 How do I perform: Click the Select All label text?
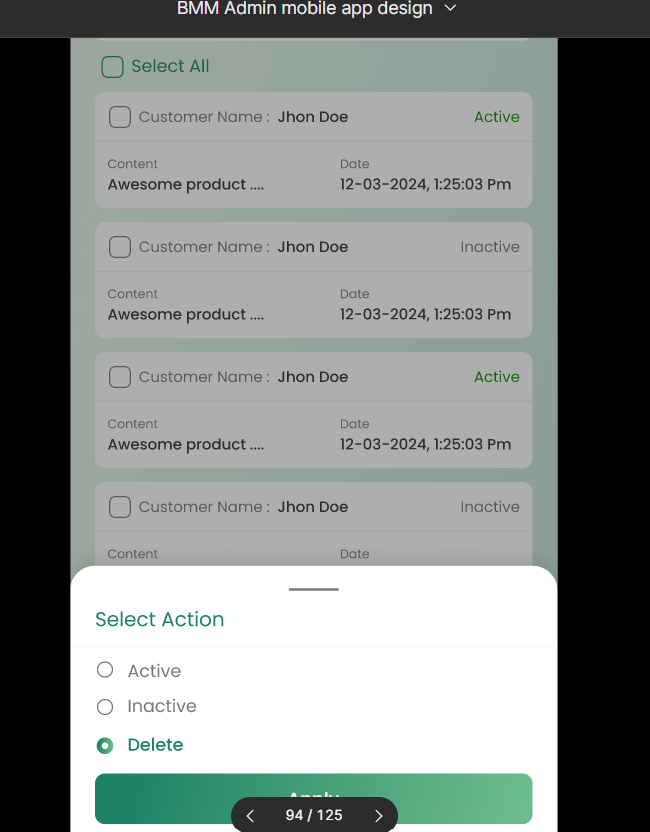[x=170, y=66]
